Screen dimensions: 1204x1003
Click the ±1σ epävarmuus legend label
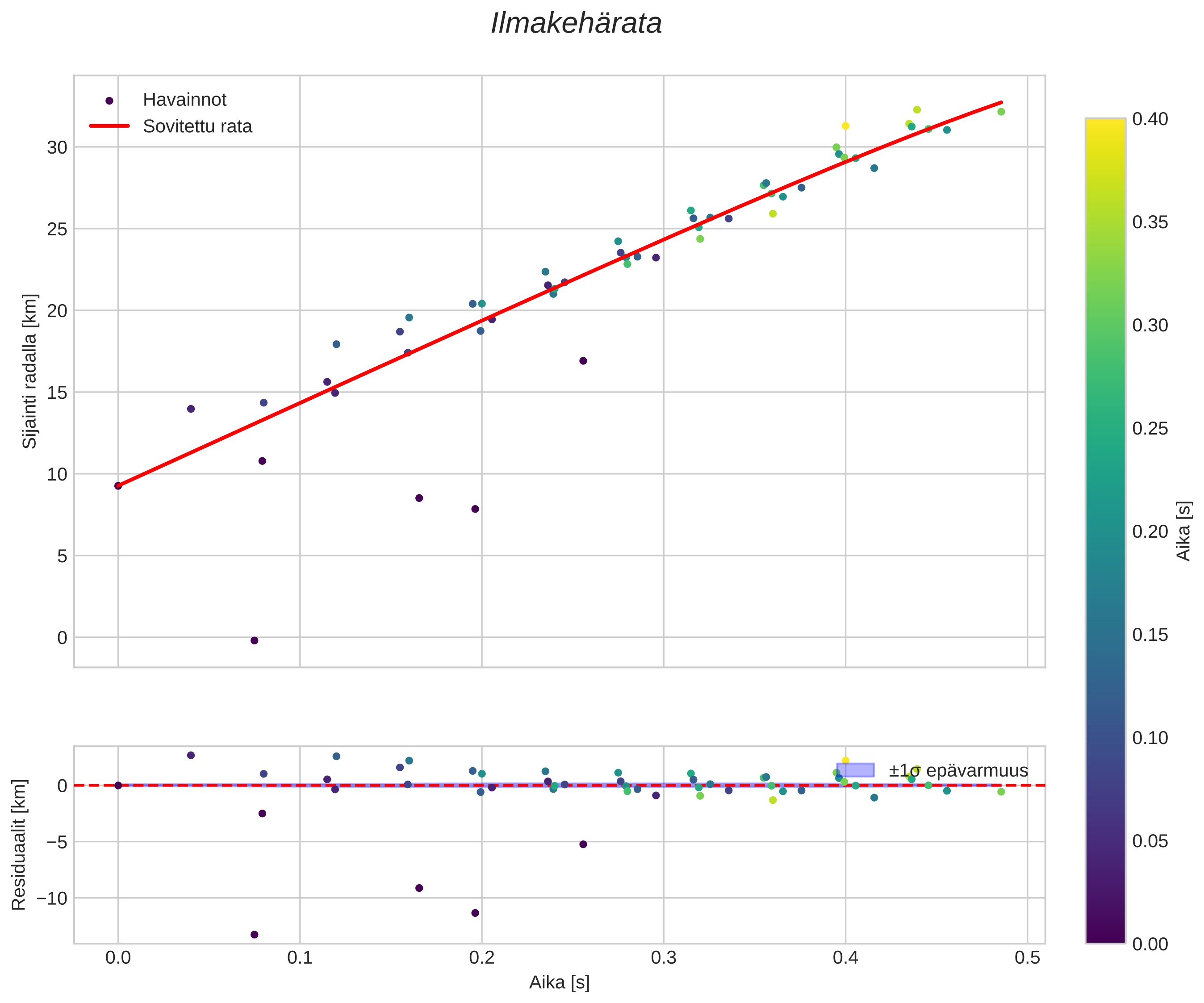point(958,770)
